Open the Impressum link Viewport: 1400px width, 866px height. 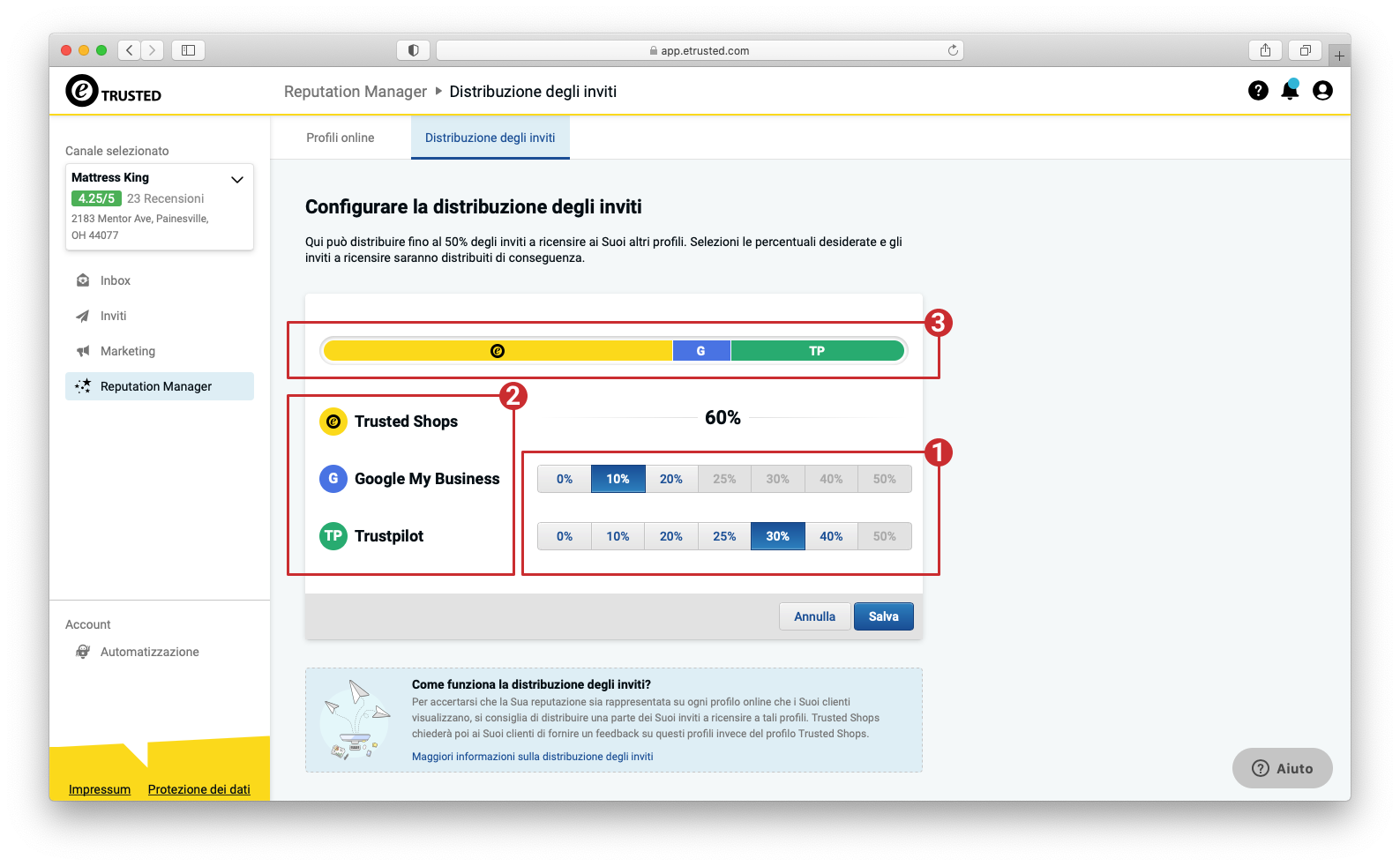[100, 789]
